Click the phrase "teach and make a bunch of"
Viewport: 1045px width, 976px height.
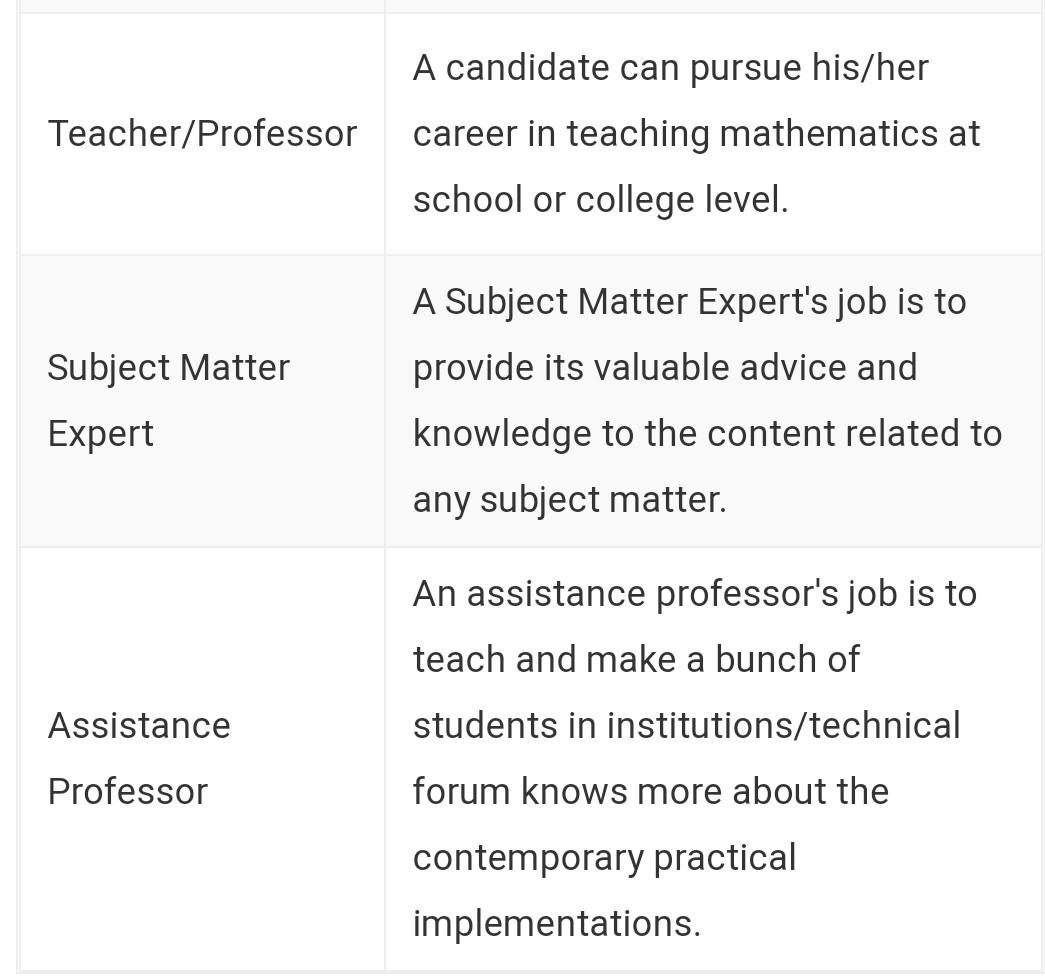click(635, 660)
